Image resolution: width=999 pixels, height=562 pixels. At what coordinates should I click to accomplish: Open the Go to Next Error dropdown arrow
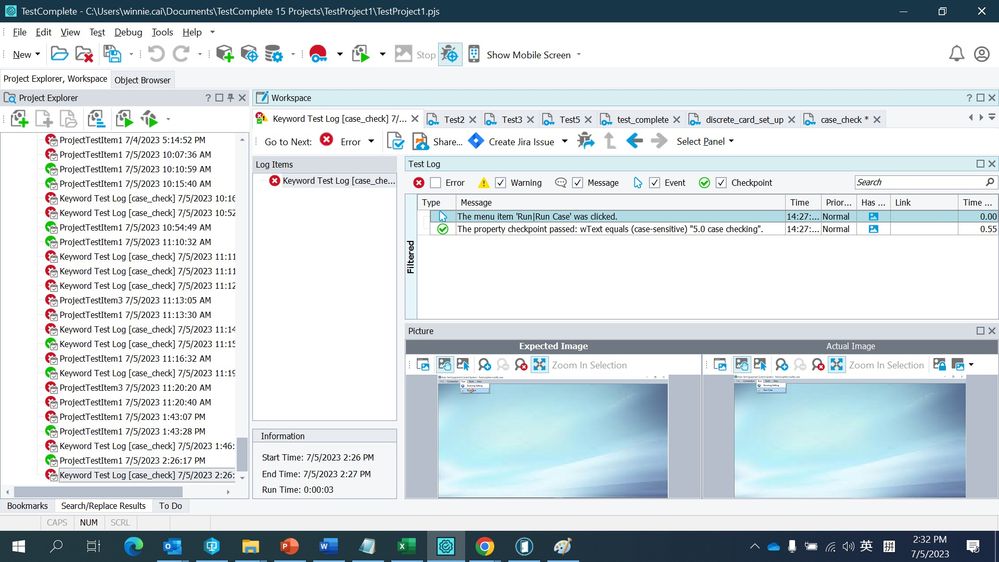click(x=371, y=141)
